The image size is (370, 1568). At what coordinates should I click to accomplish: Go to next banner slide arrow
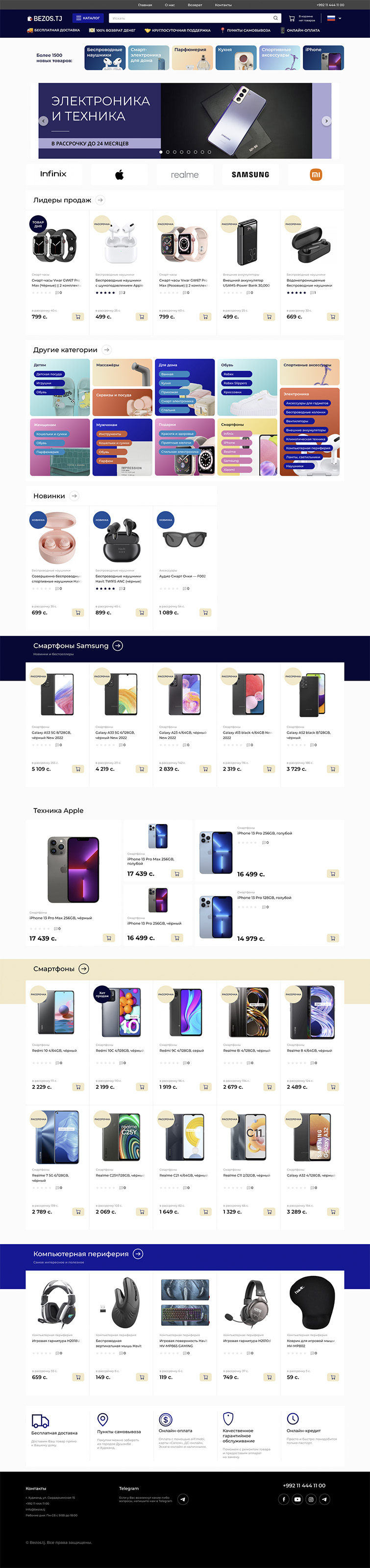point(326,121)
